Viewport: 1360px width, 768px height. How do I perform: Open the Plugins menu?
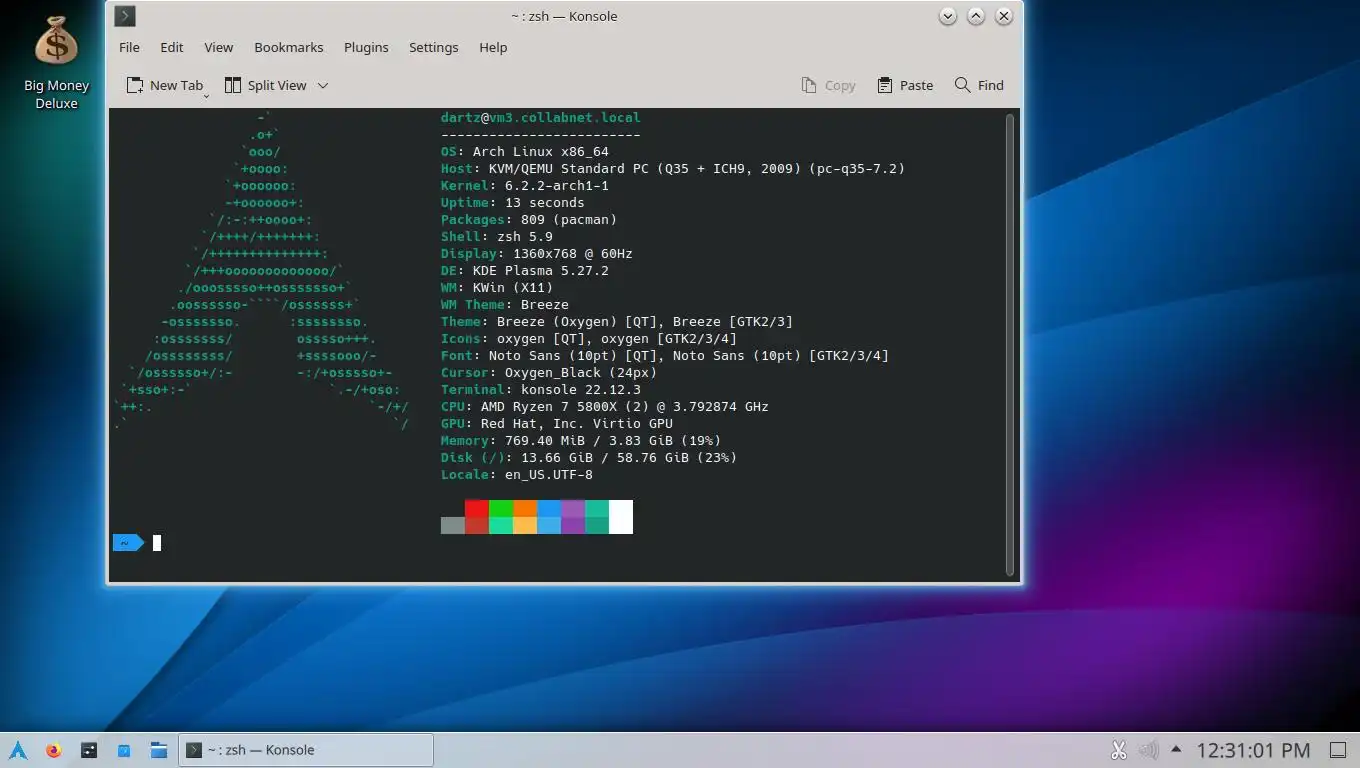click(366, 47)
